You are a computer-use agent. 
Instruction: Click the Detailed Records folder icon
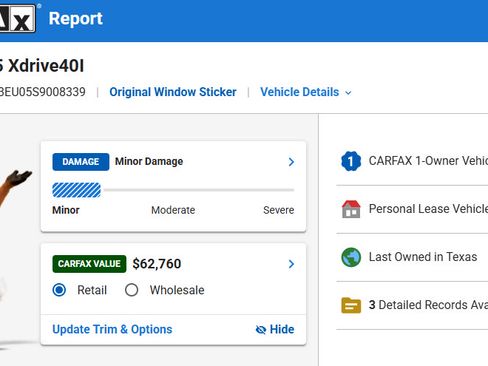pyautogui.click(x=351, y=305)
